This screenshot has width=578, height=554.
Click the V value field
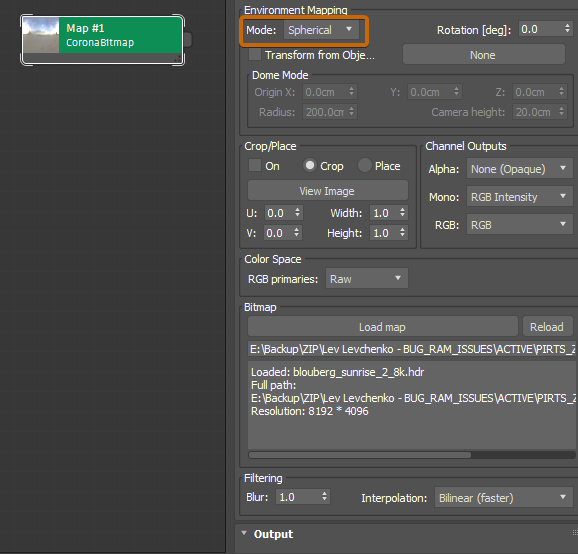pos(278,233)
